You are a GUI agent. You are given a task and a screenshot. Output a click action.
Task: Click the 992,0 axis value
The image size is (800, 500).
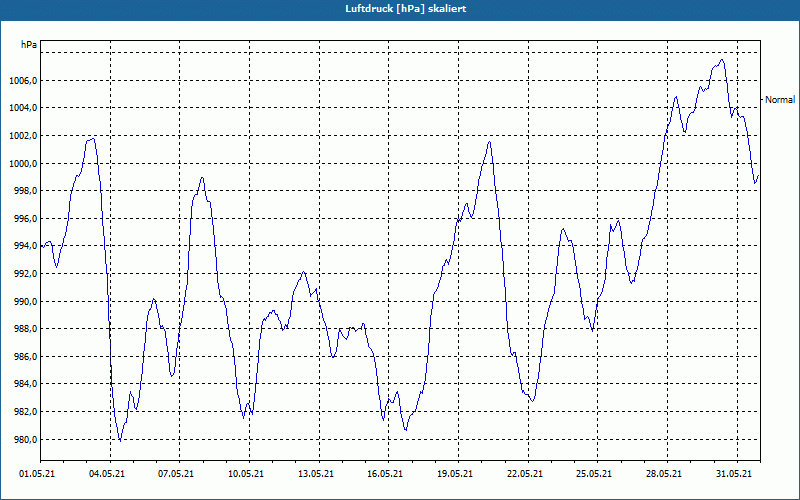(27, 274)
